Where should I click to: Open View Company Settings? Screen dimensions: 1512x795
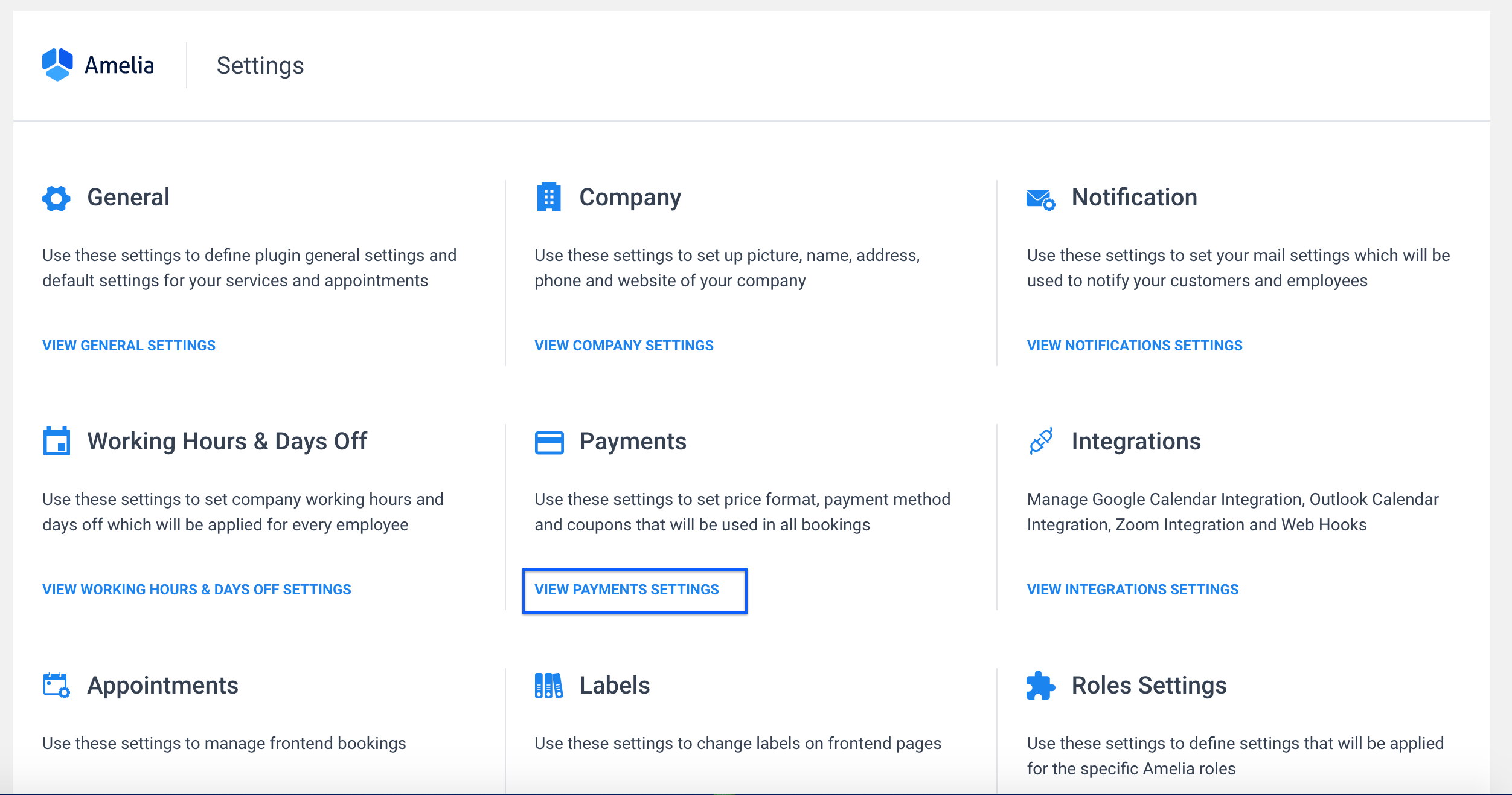623,345
